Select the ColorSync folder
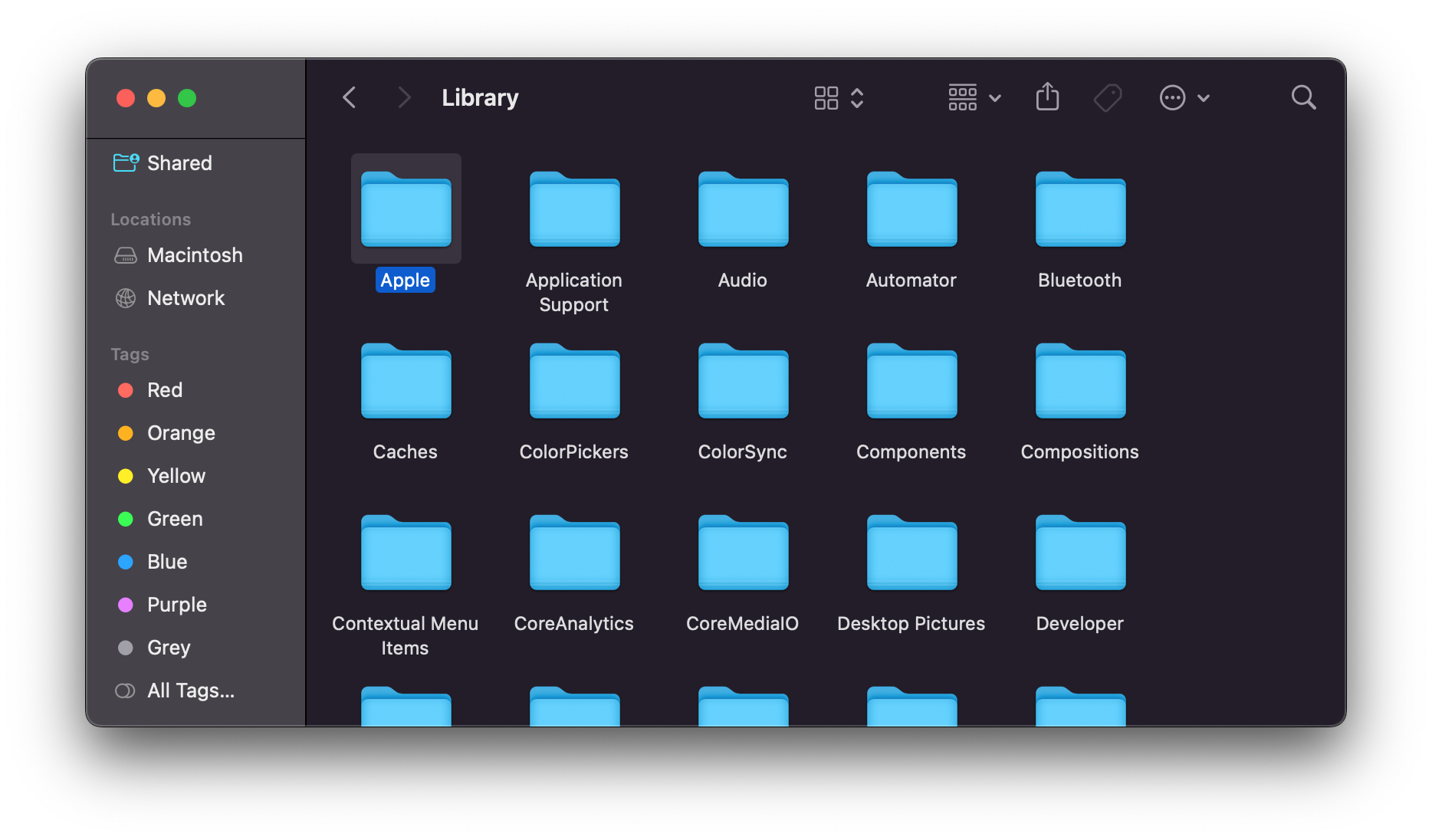 744,380
